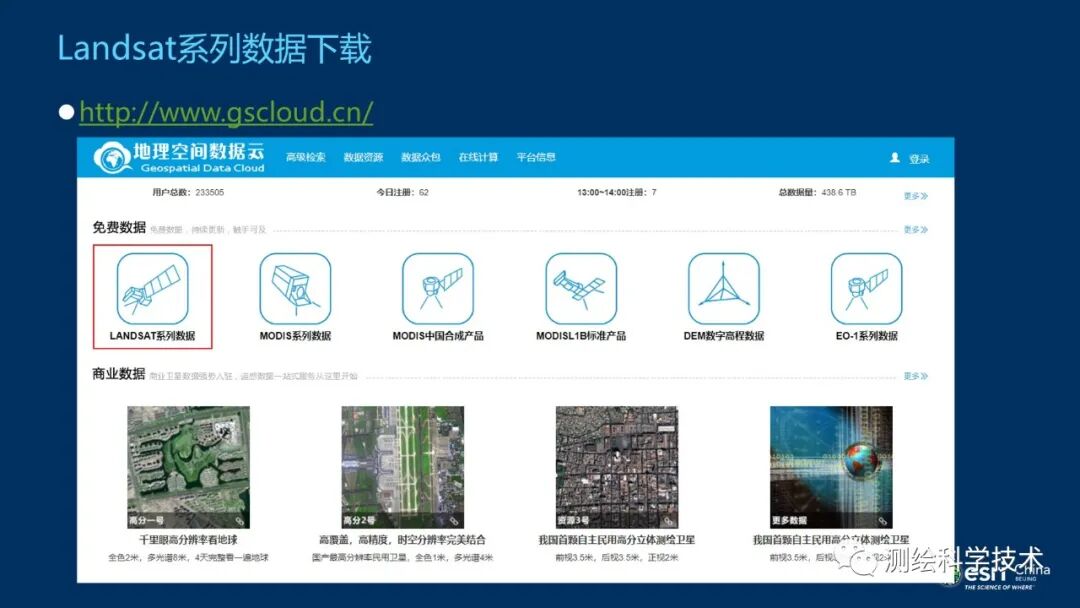Click the 高覆盖，高精度，时空分辨率完美结合 caption

[x=402, y=540]
